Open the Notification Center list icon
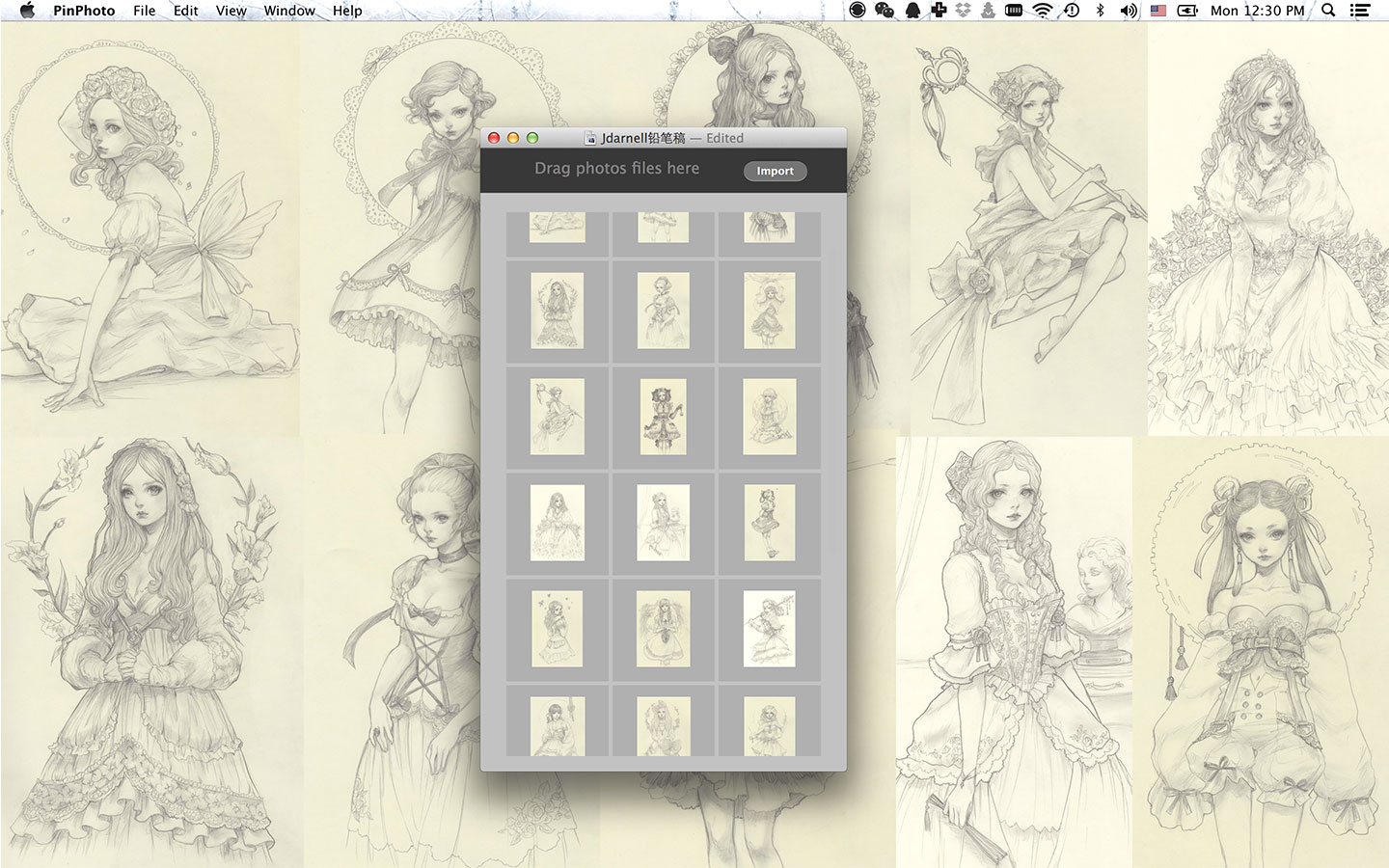The image size is (1389, 868). tap(1360, 11)
